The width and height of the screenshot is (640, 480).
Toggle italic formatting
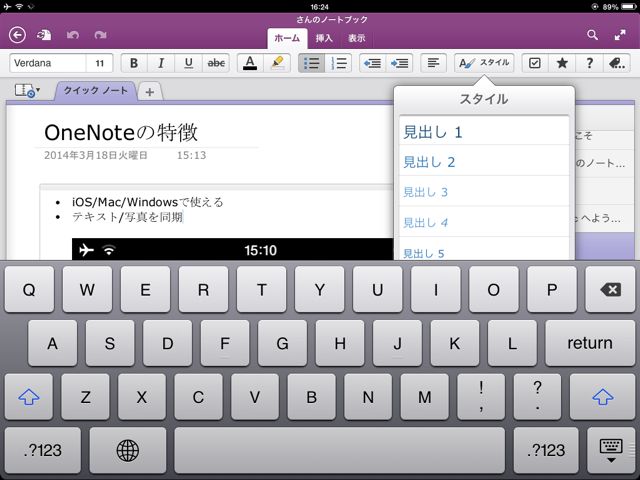161,63
